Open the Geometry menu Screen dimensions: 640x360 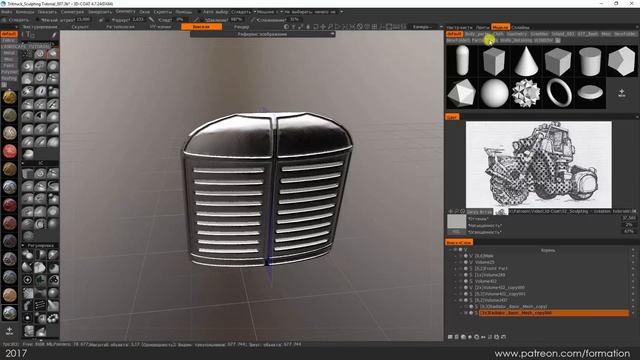click(125, 11)
